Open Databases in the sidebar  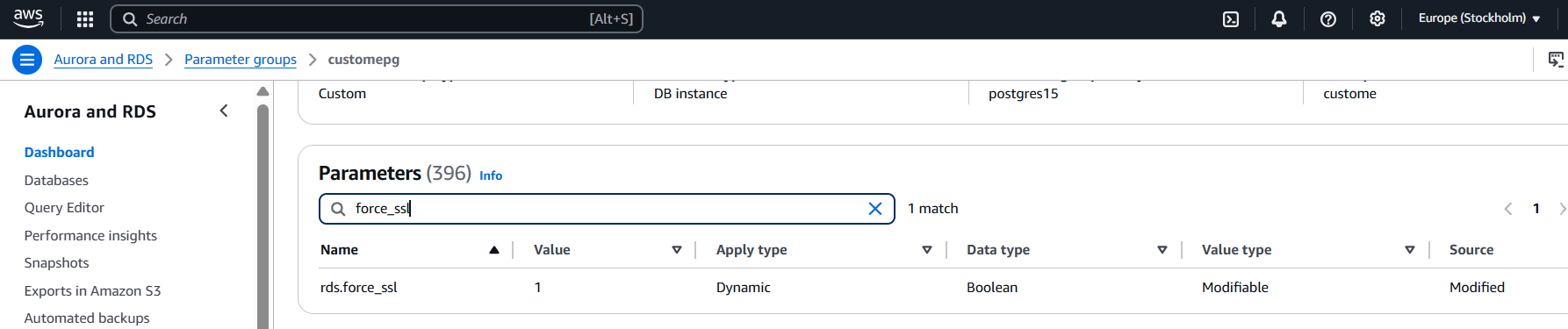(x=56, y=180)
